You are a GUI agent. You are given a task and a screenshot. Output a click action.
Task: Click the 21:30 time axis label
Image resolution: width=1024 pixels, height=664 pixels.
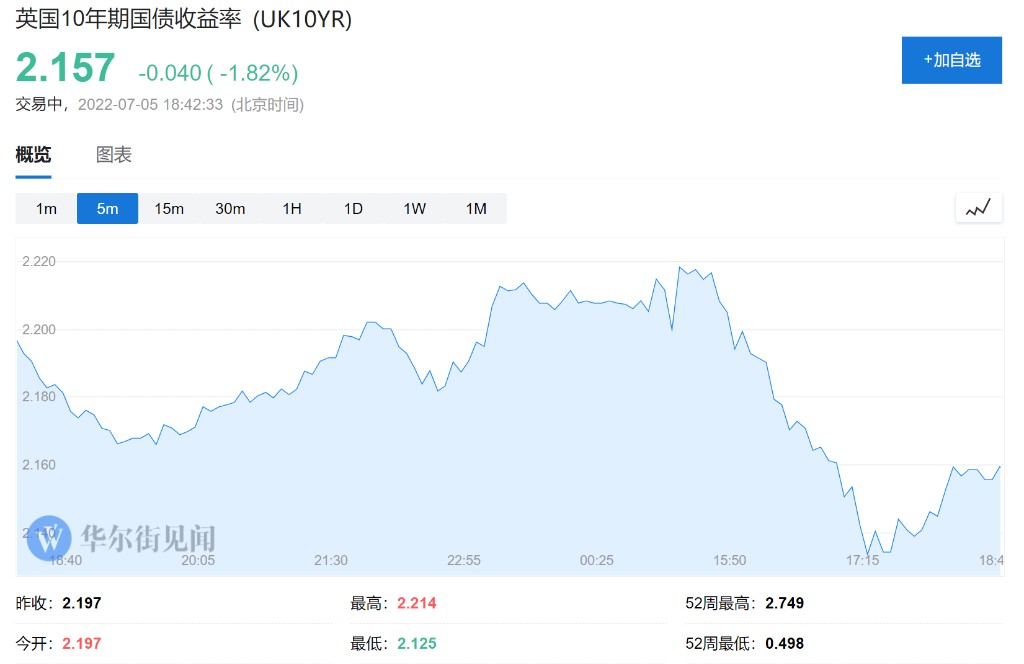pos(331,560)
